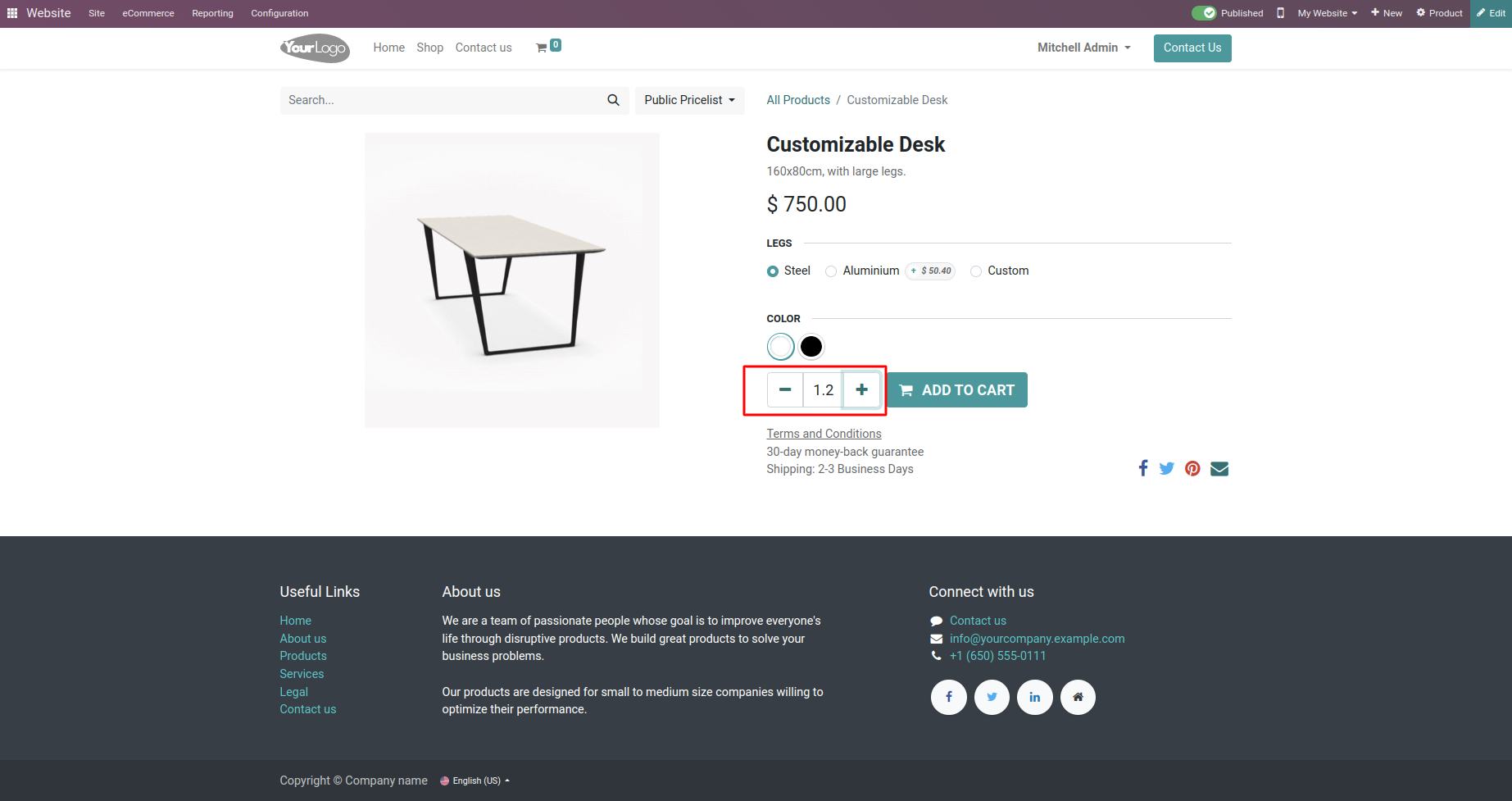Choose the black color swatch

(811, 347)
